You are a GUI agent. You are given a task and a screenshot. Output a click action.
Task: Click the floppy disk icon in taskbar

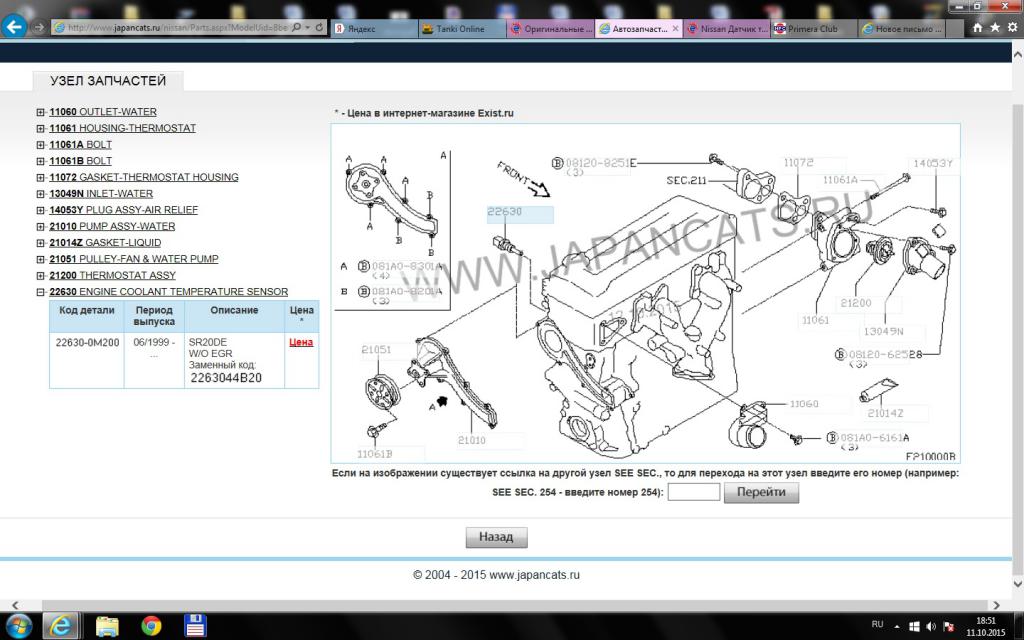pos(195,626)
